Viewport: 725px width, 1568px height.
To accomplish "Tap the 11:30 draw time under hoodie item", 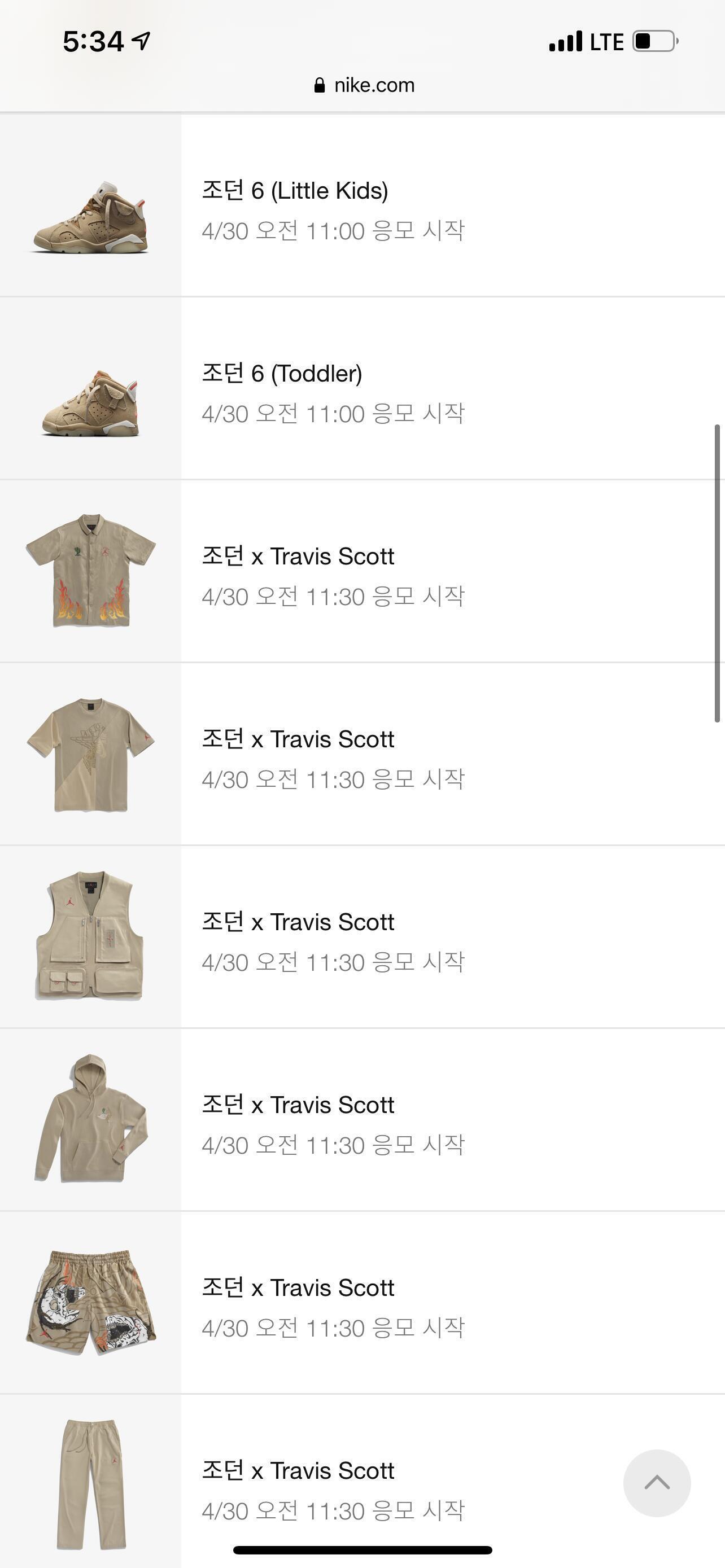I will coord(335,1145).
